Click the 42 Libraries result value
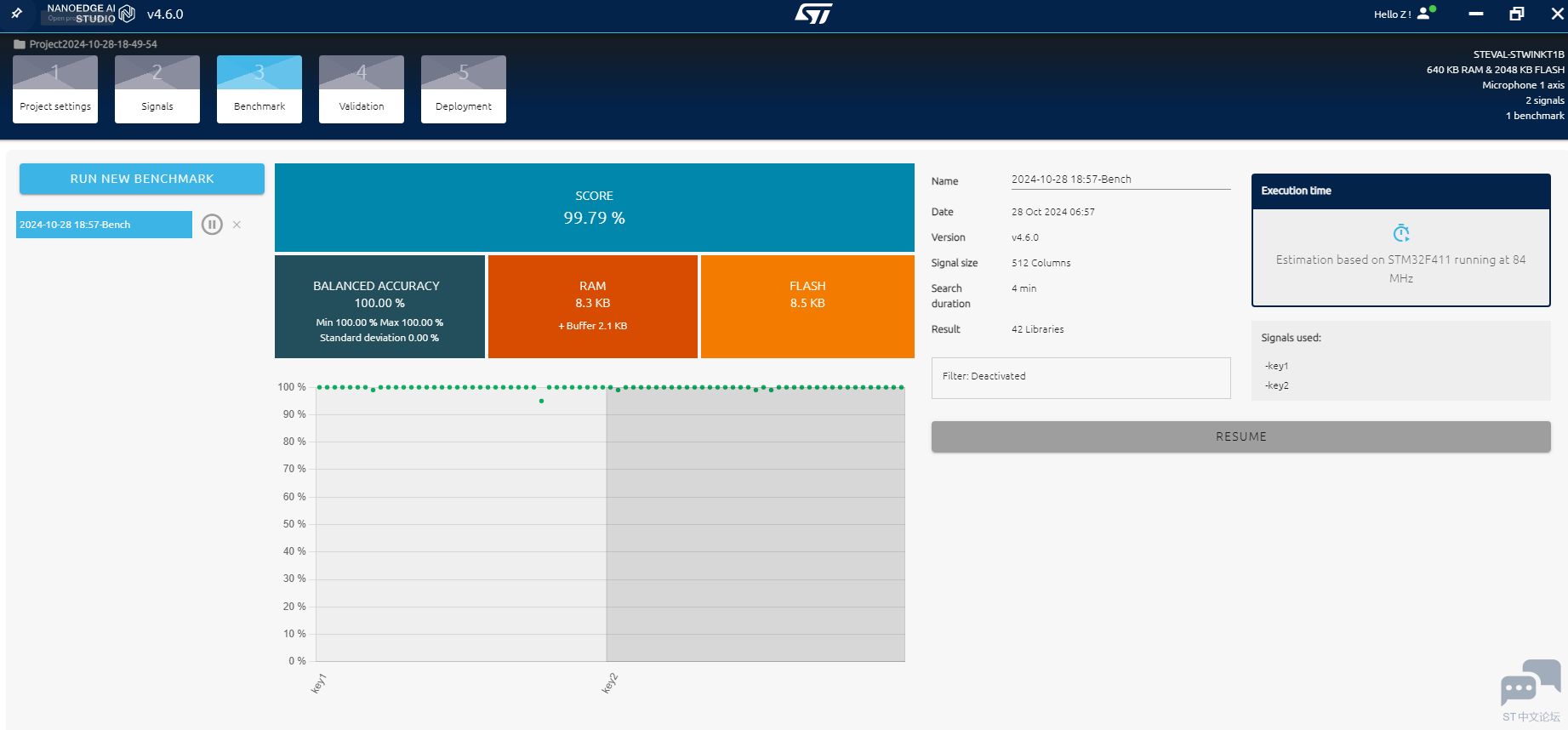Image resolution: width=1568 pixels, height=730 pixels. (1038, 329)
